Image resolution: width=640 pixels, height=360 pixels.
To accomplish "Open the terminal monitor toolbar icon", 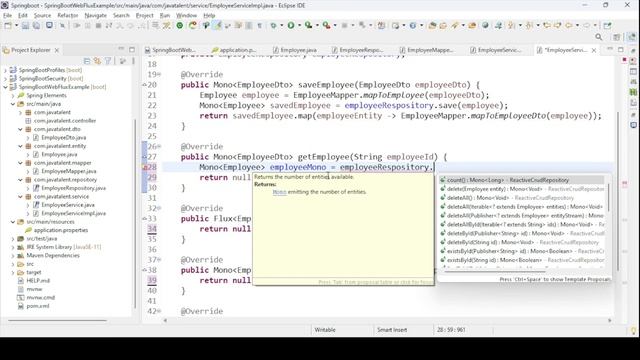I will (49, 25).
